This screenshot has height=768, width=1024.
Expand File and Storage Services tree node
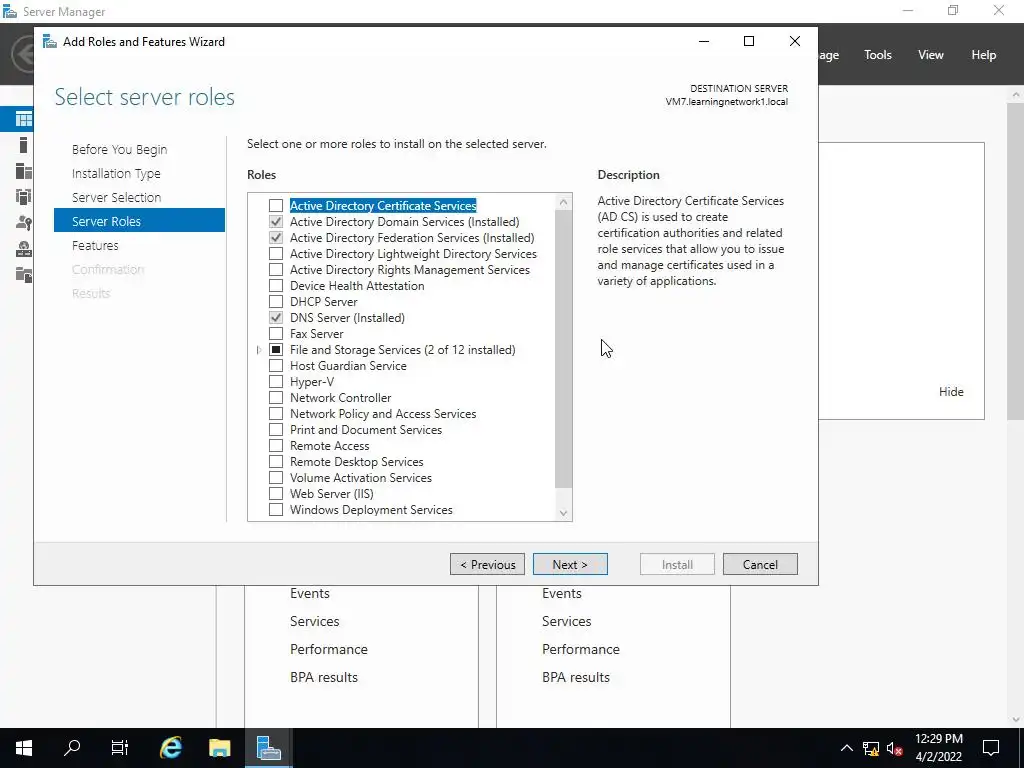259,350
